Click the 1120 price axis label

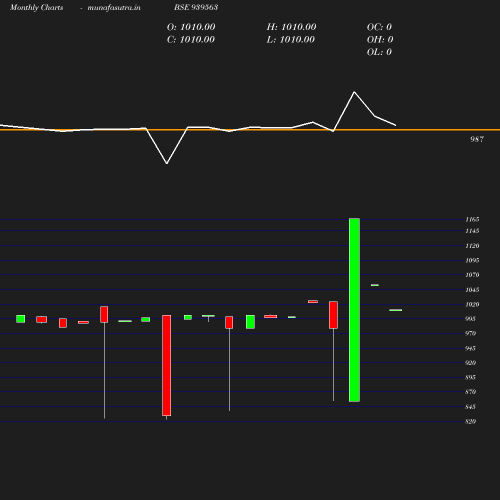[472, 246]
